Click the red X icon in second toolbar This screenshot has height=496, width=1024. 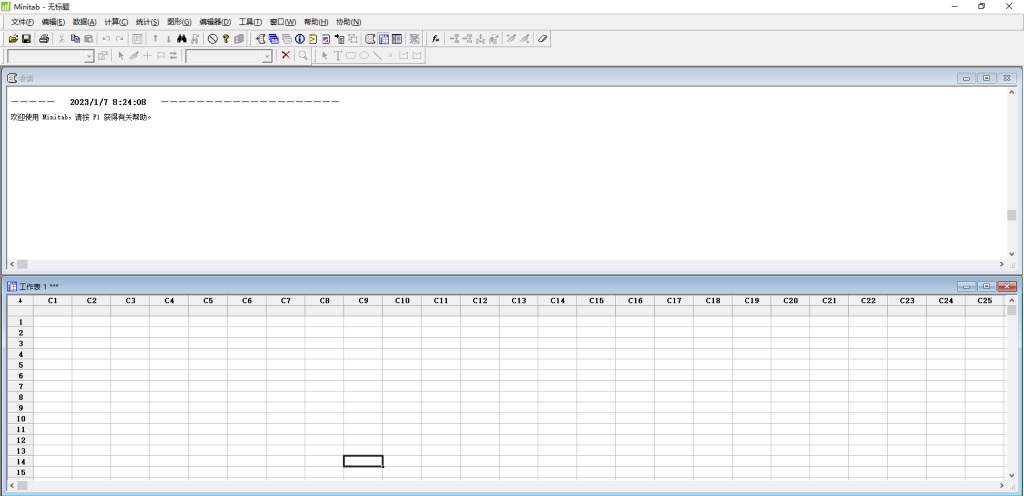(x=286, y=56)
